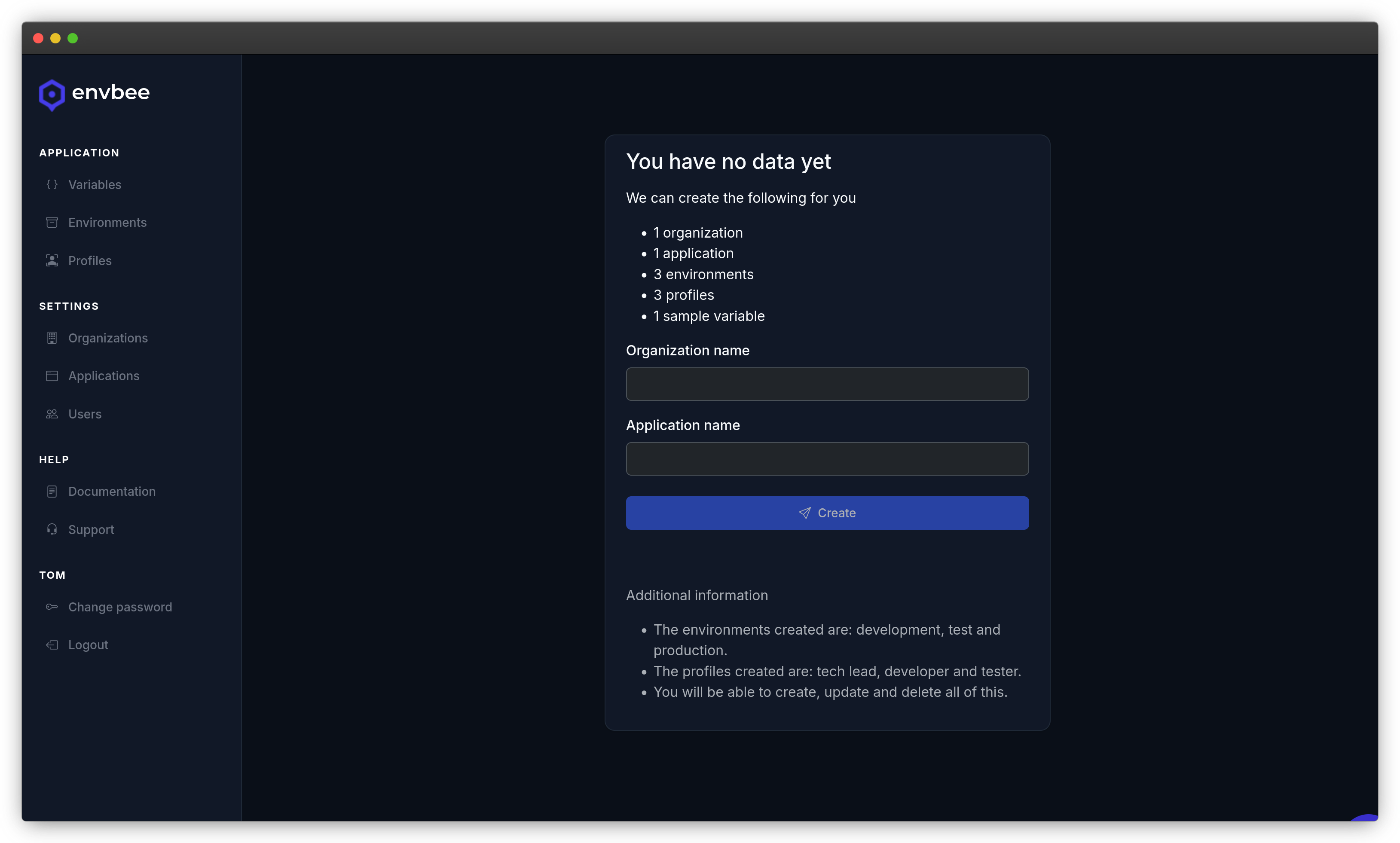Viewport: 1400px width, 843px height.
Task: Select Change password in sidebar
Action: [120, 607]
